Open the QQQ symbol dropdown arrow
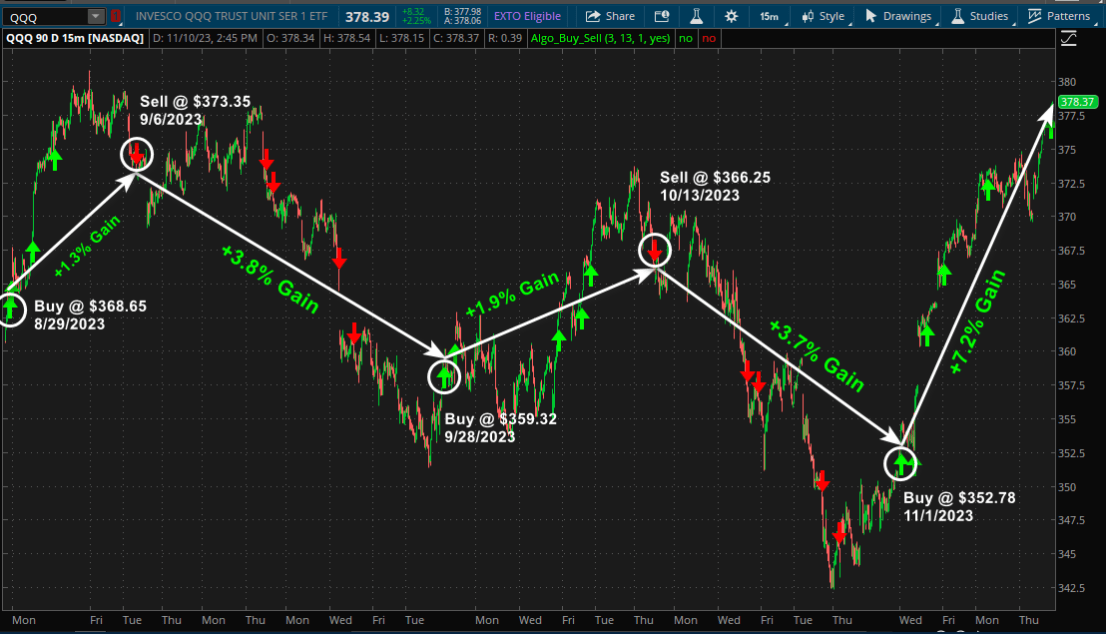 coord(95,16)
